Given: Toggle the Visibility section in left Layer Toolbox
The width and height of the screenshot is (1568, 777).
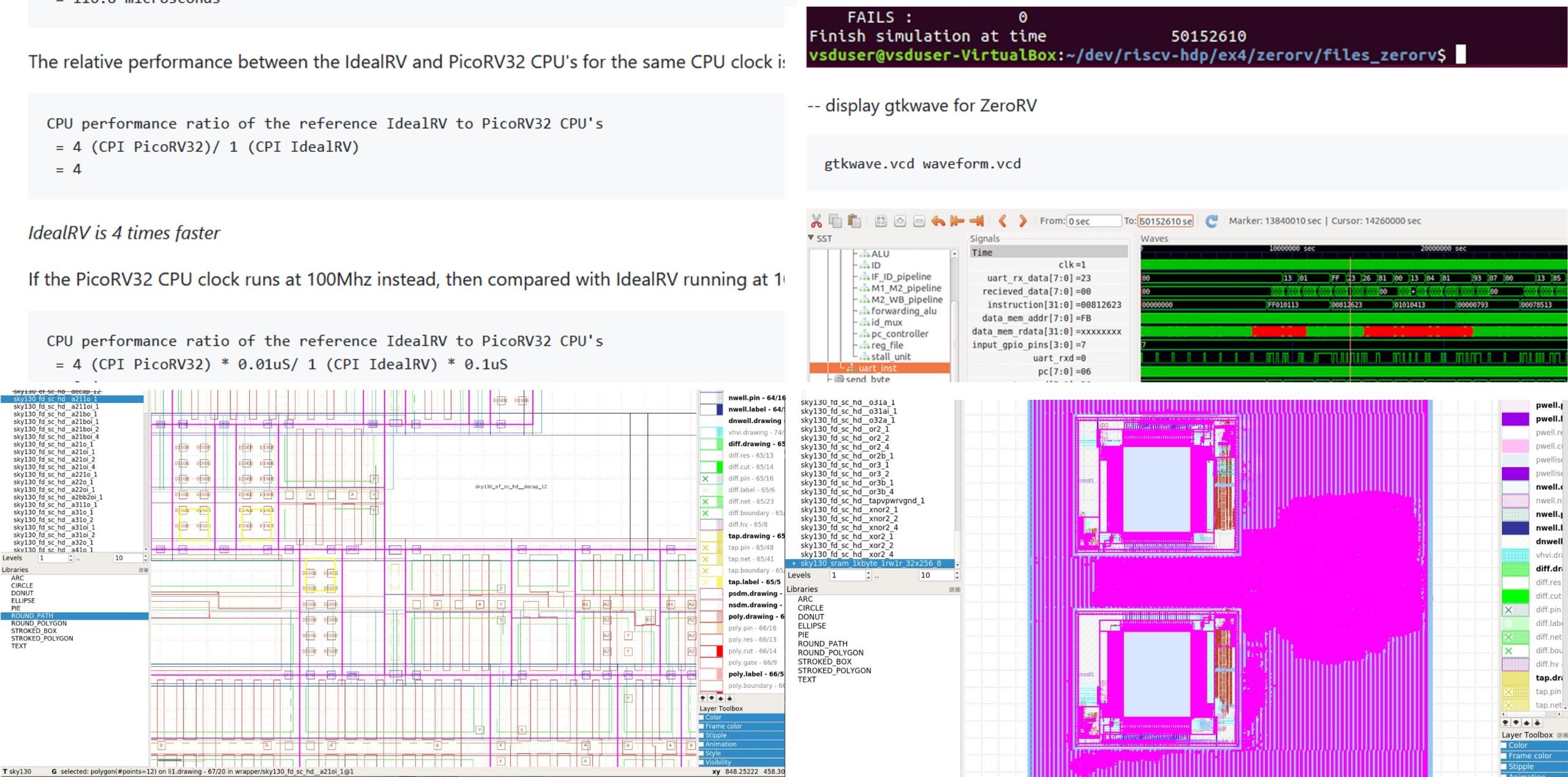Looking at the screenshot, I should click(718, 762).
